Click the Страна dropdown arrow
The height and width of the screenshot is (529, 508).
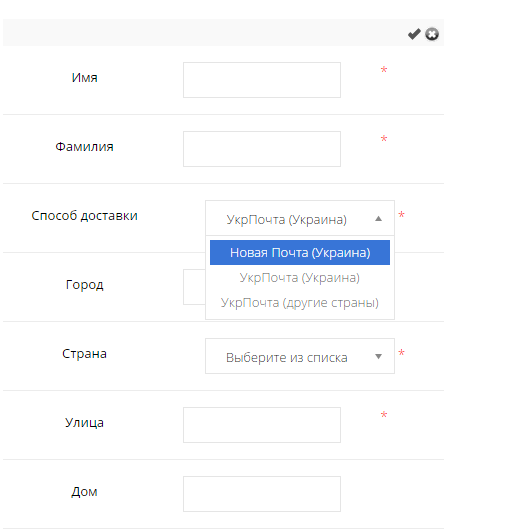click(378, 357)
